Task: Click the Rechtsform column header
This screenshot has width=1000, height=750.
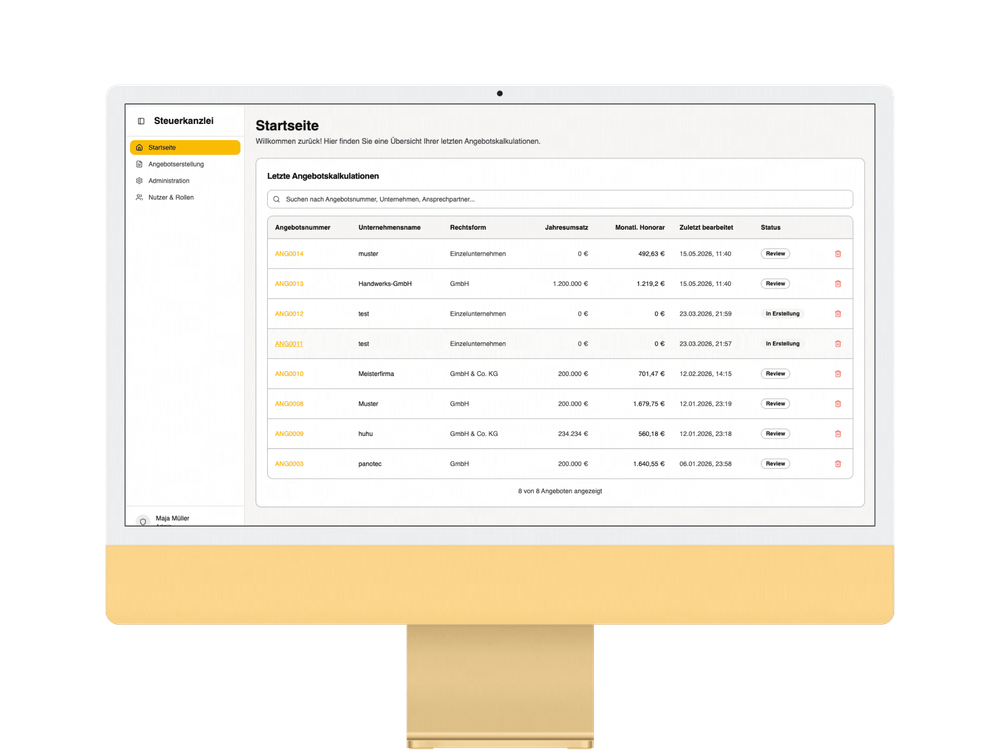Action: point(467,228)
